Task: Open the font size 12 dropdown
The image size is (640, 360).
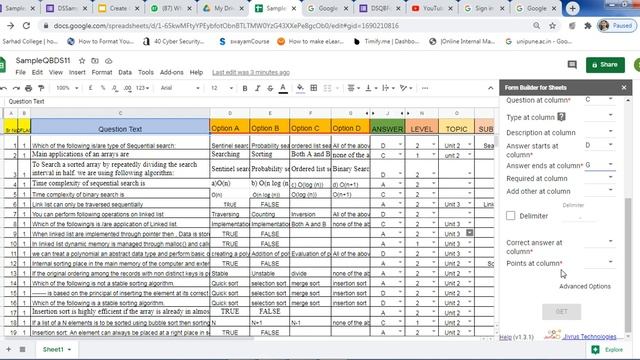Action: pyautogui.click(x=222, y=88)
